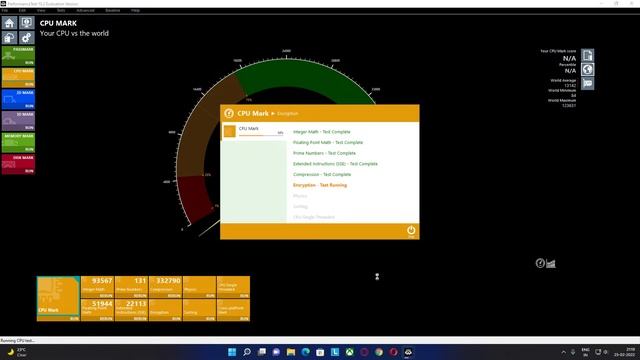This screenshot has width=640, height=360.
Task: Select the Sorting test tile
Action: (199, 310)
